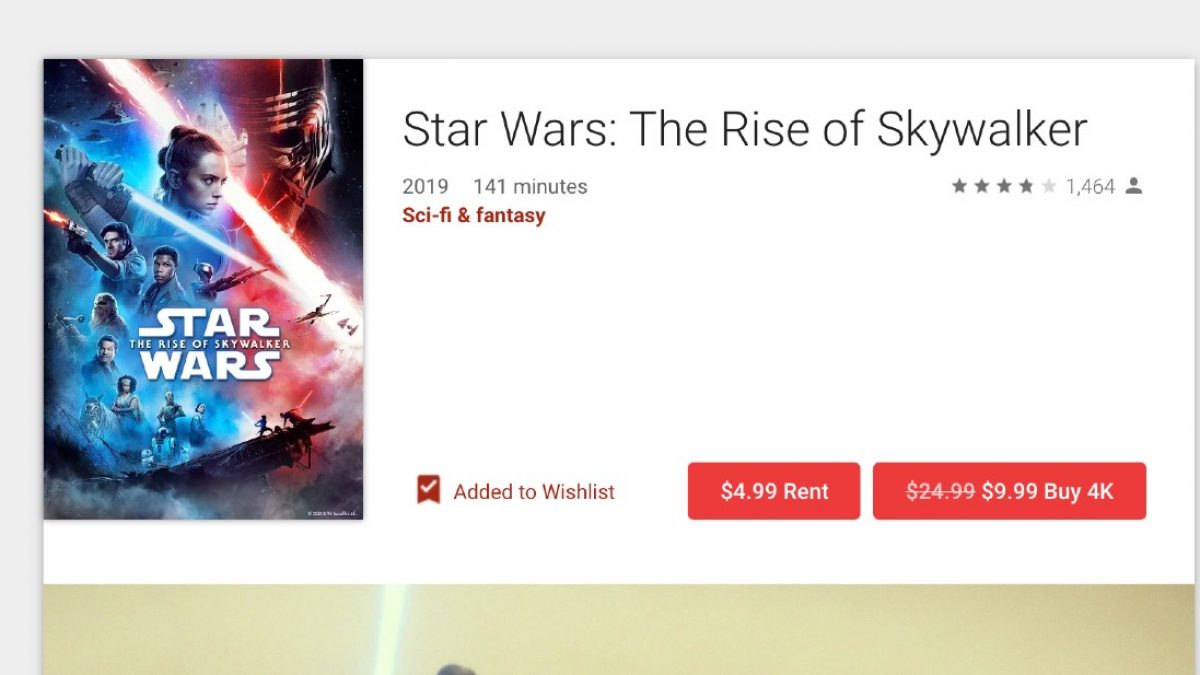Open the 1,464 ratings count
Viewport: 1200px width, 675px height.
[x=1090, y=187]
